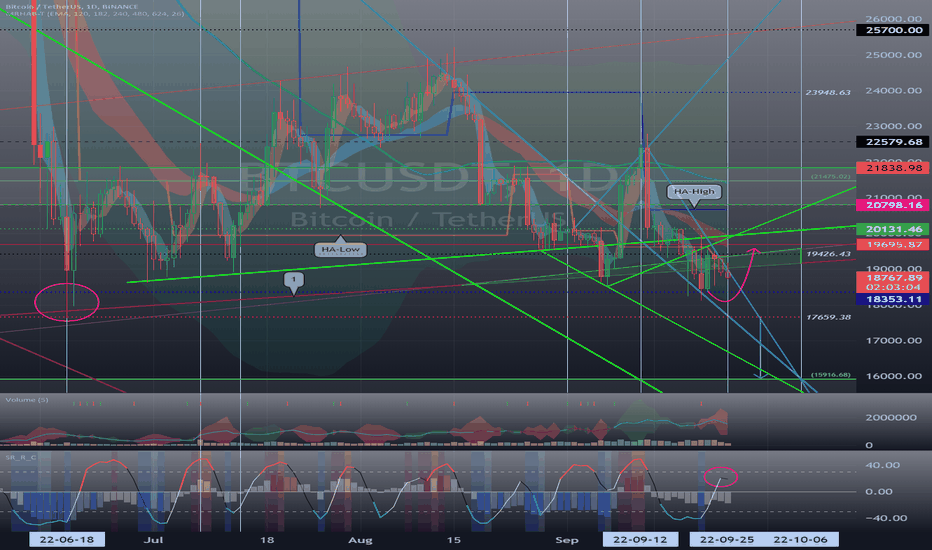Viewport: 932px width, 550px height.
Task: Select the green (21475.02) level label
Action: coord(830,177)
